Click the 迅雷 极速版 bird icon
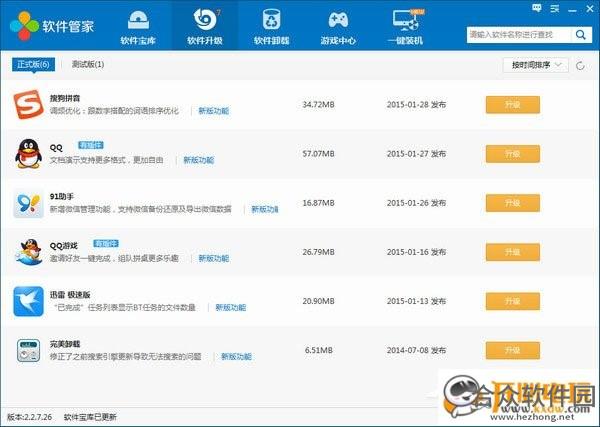This screenshot has height=427, width=600. (28, 301)
